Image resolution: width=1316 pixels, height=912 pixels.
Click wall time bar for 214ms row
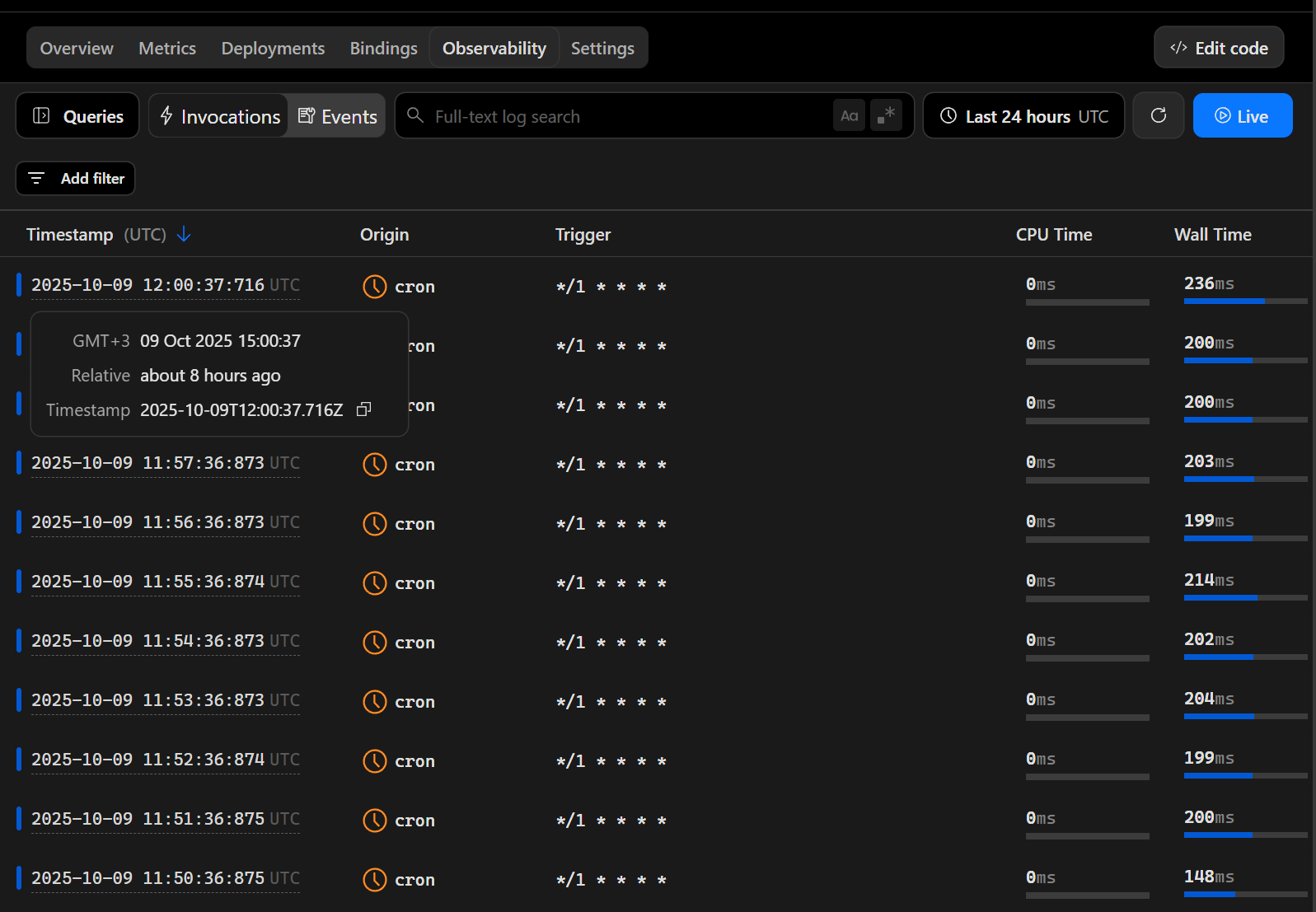(x=1246, y=598)
